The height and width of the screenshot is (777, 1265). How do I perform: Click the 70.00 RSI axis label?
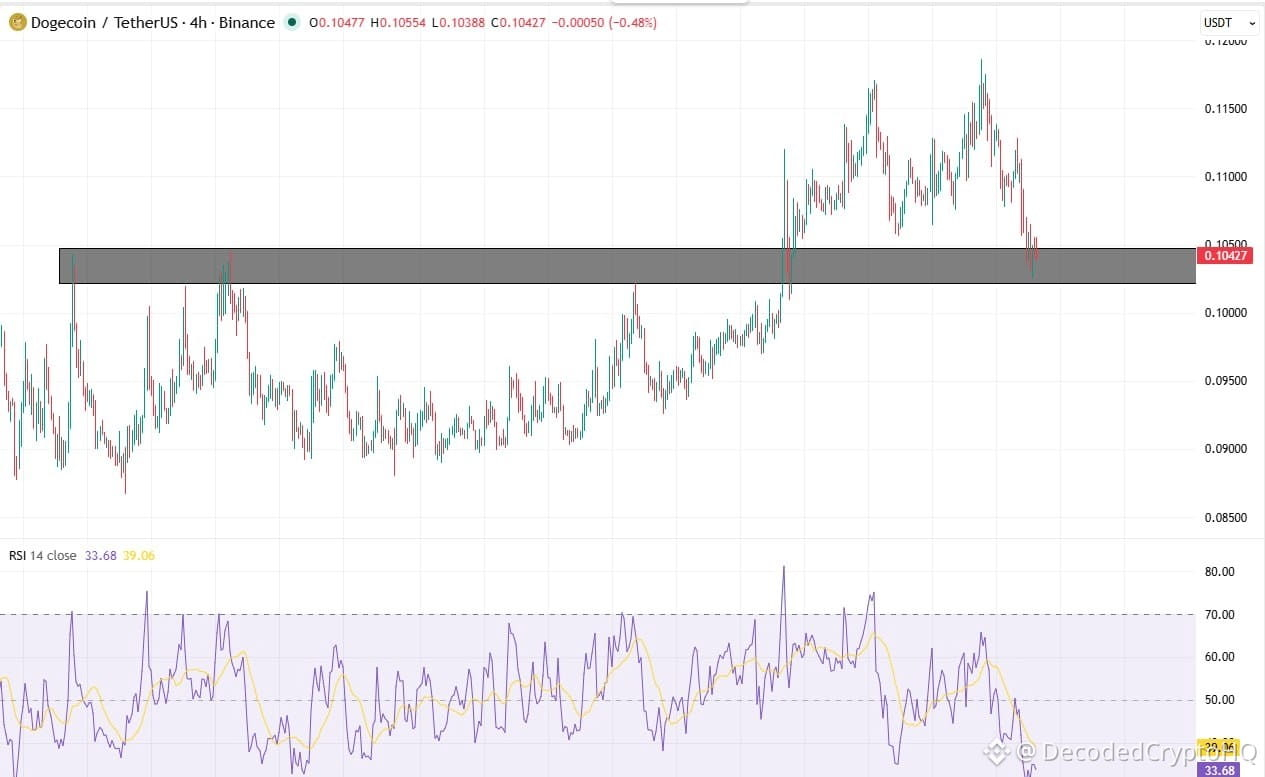point(1220,615)
